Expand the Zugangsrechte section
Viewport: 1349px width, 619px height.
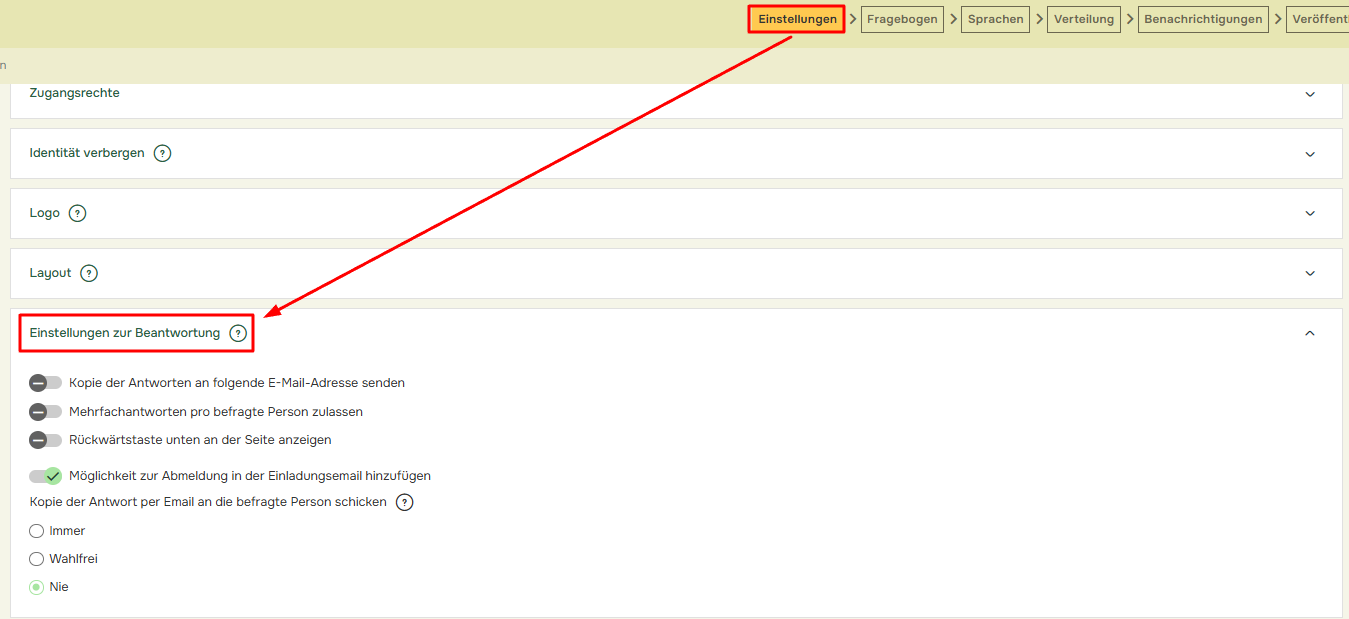(x=1310, y=94)
